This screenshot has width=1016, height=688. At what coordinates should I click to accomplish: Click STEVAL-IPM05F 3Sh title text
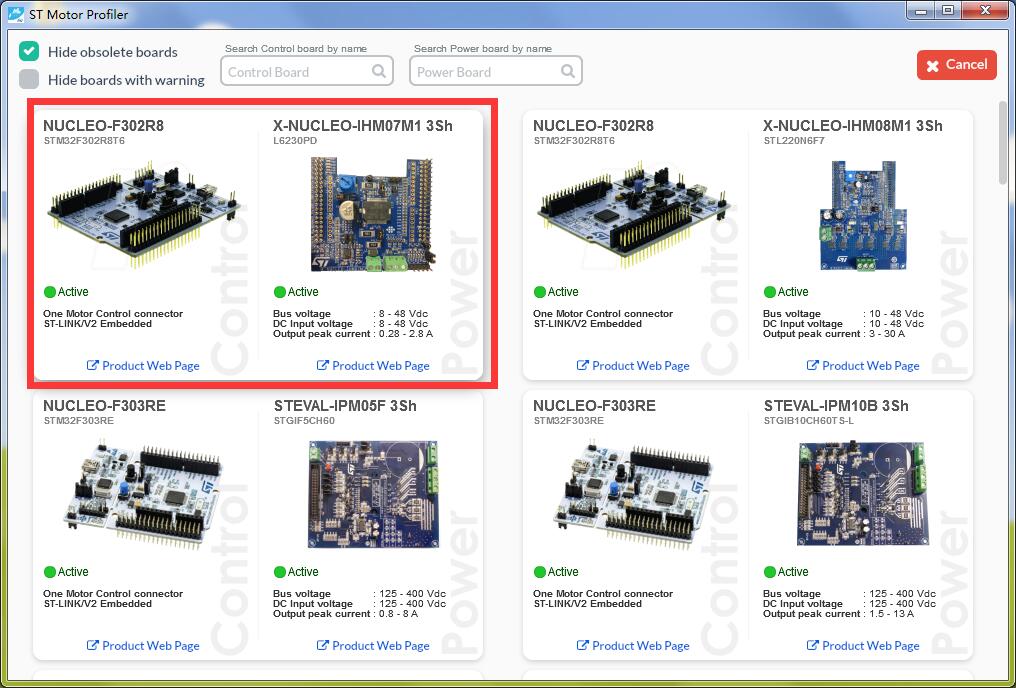tap(345, 406)
